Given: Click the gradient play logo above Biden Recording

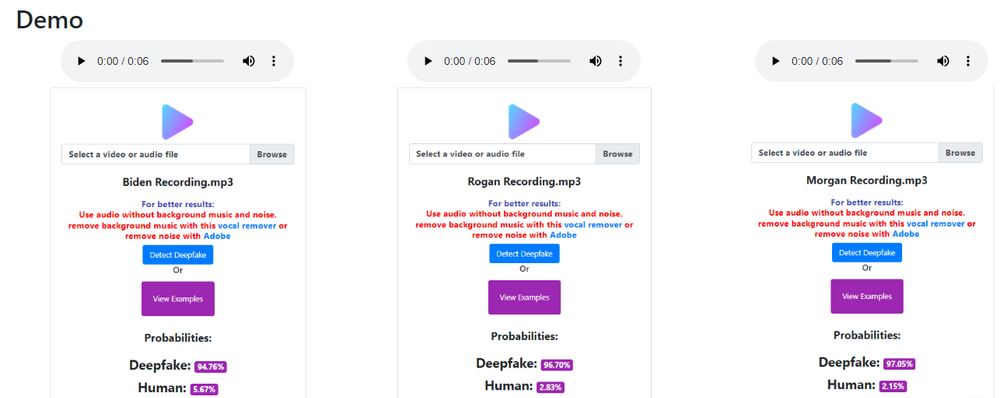Looking at the screenshot, I should coord(177,121).
